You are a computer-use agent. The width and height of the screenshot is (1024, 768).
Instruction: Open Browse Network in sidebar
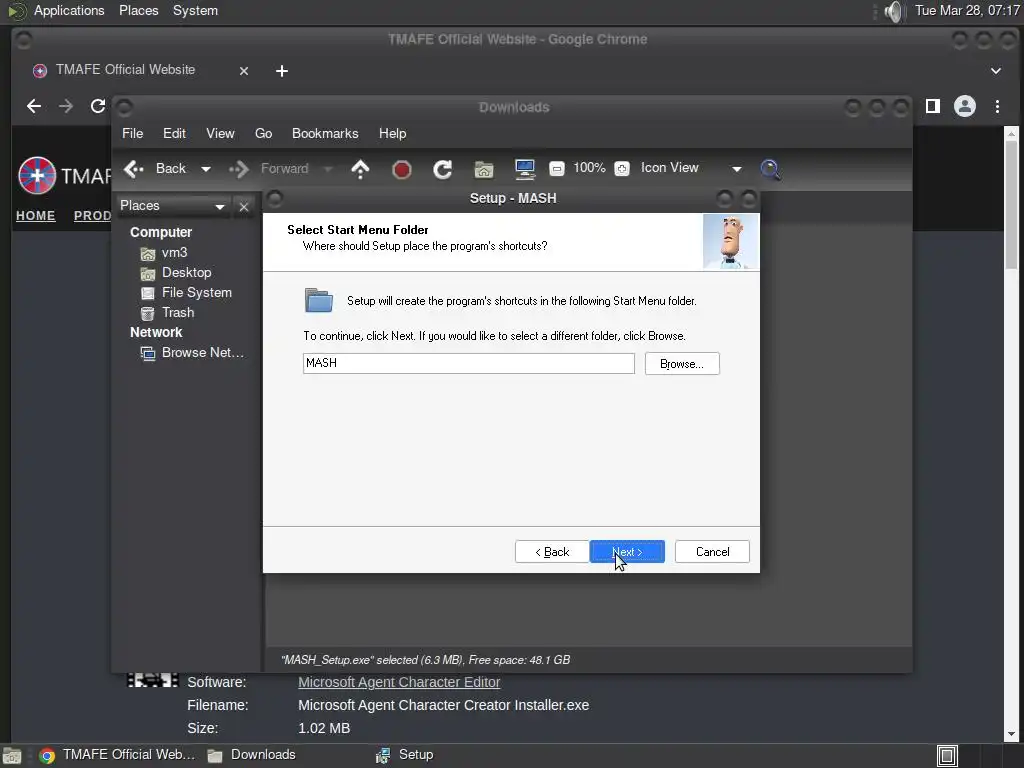click(202, 353)
